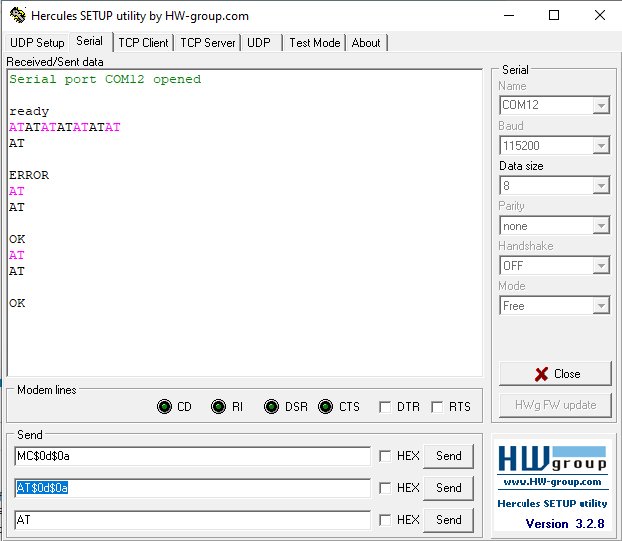Open the Test Mode tab

coord(315,42)
